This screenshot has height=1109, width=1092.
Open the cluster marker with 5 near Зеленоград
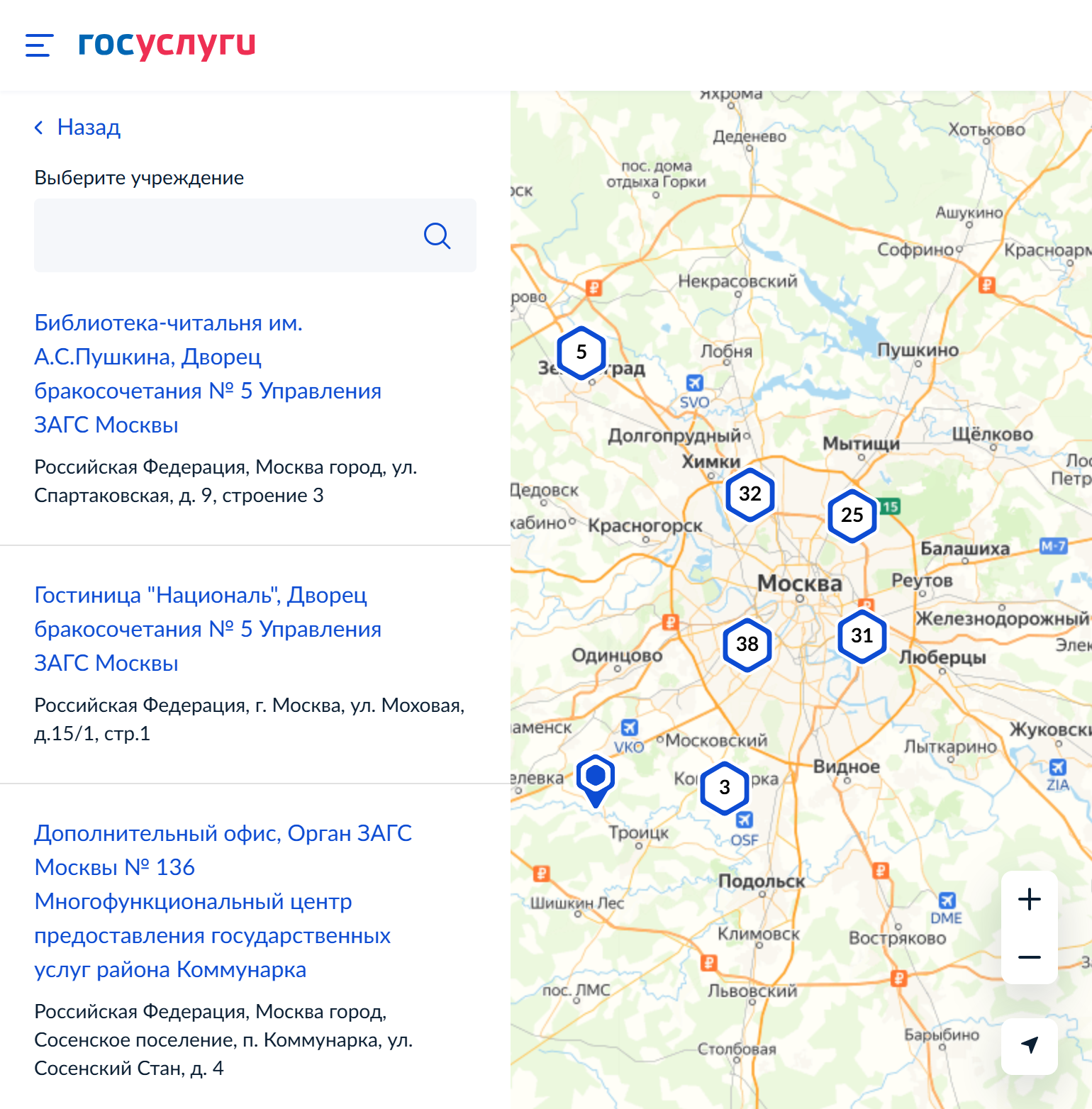point(581,351)
